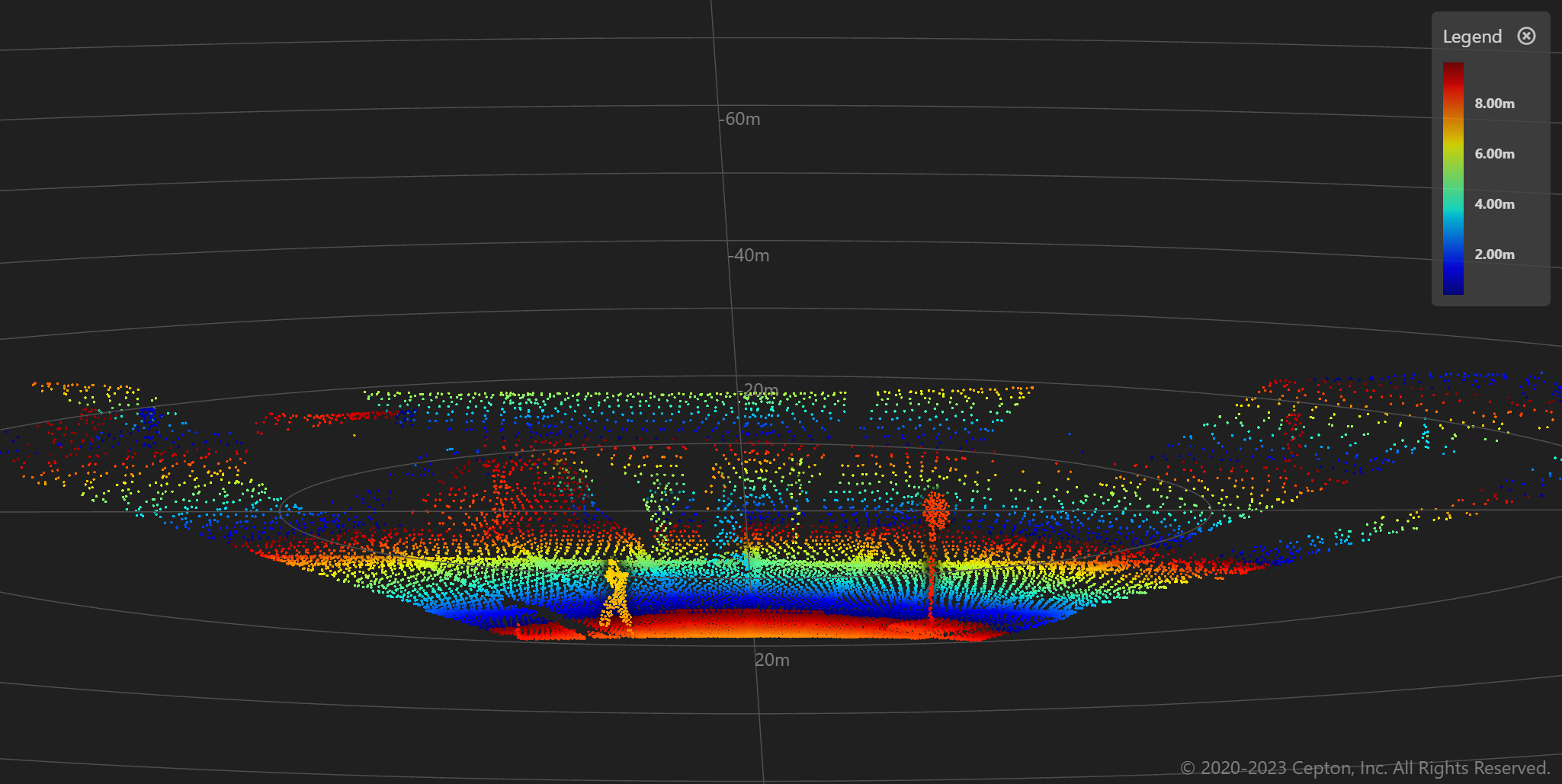Image resolution: width=1562 pixels, height=784 pixels.
Task: Close the Legend panel
Action: click(x=1526, y=36)
